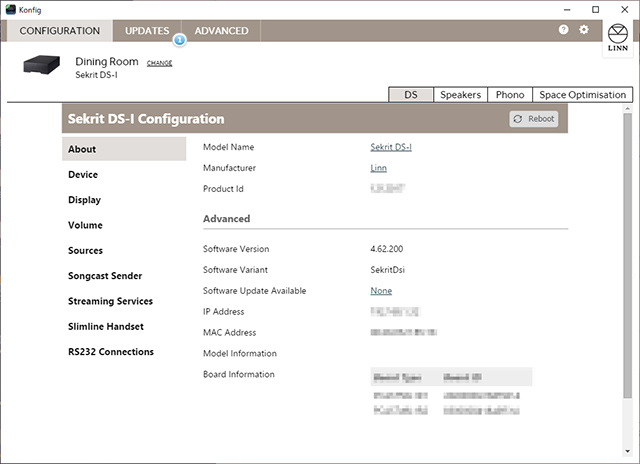
Task: Click the Model Information label
Action: click(240, 353)
